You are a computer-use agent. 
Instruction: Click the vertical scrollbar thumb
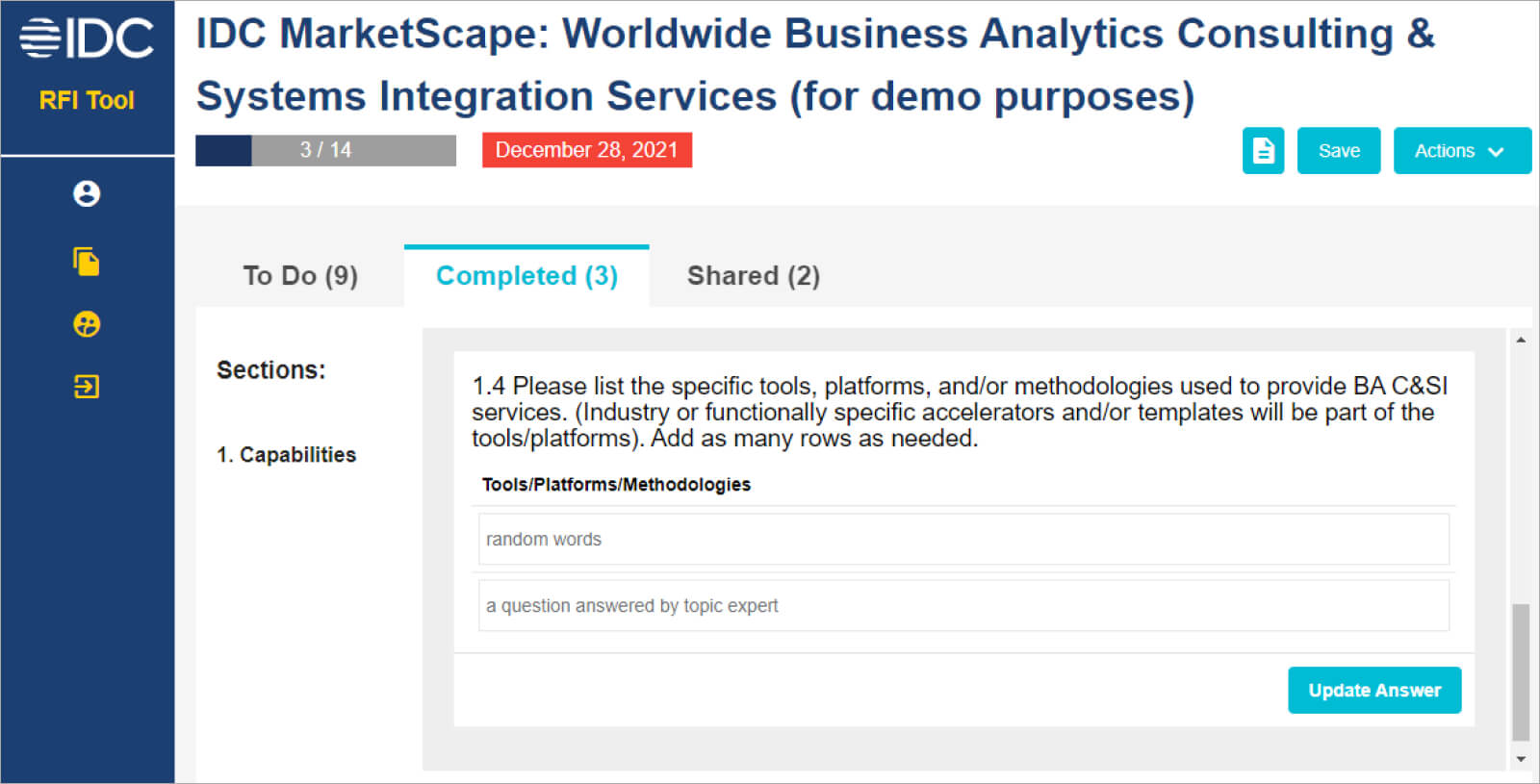(1521, 671)
